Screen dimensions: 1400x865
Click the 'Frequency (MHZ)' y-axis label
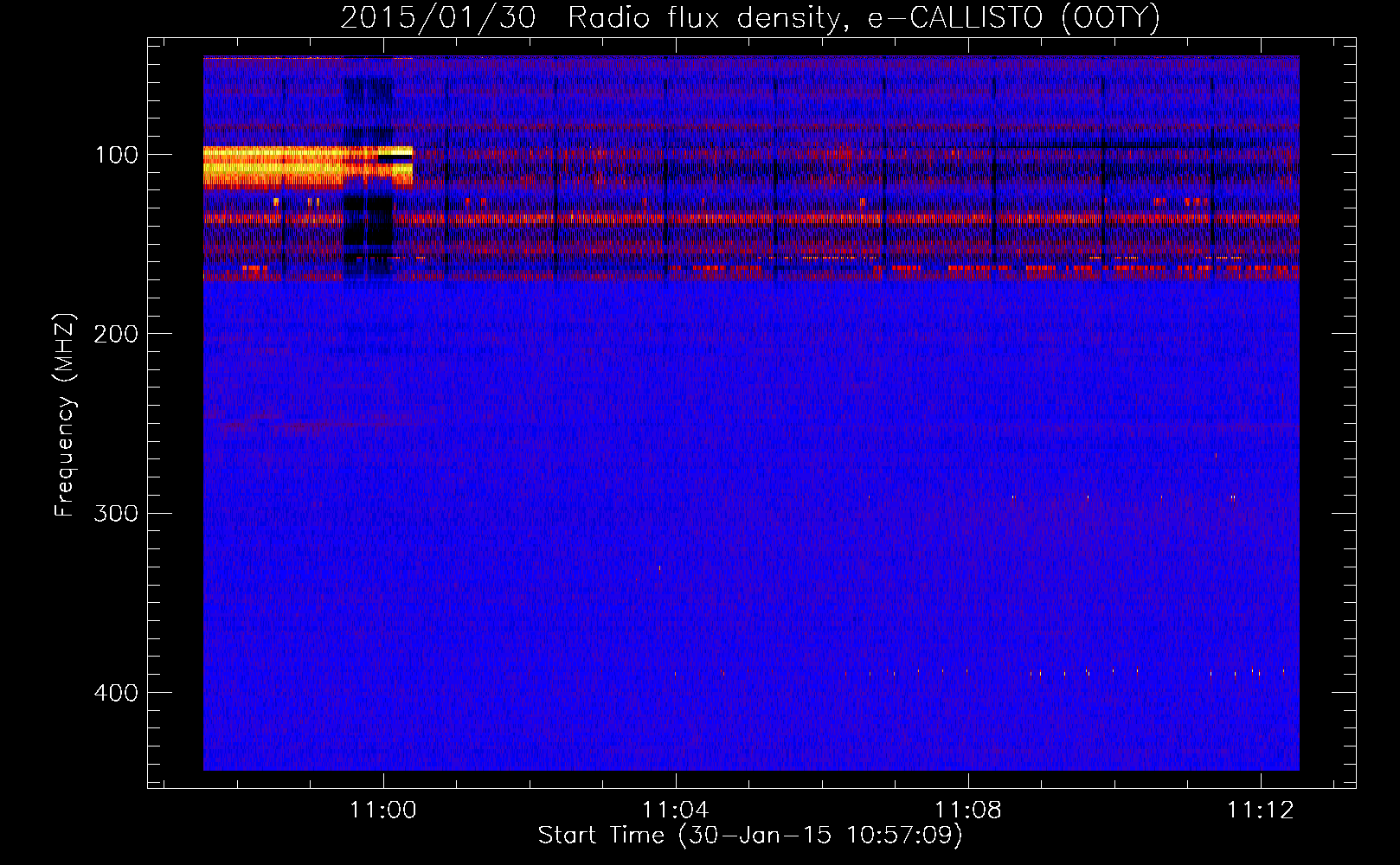click(65, 414)
